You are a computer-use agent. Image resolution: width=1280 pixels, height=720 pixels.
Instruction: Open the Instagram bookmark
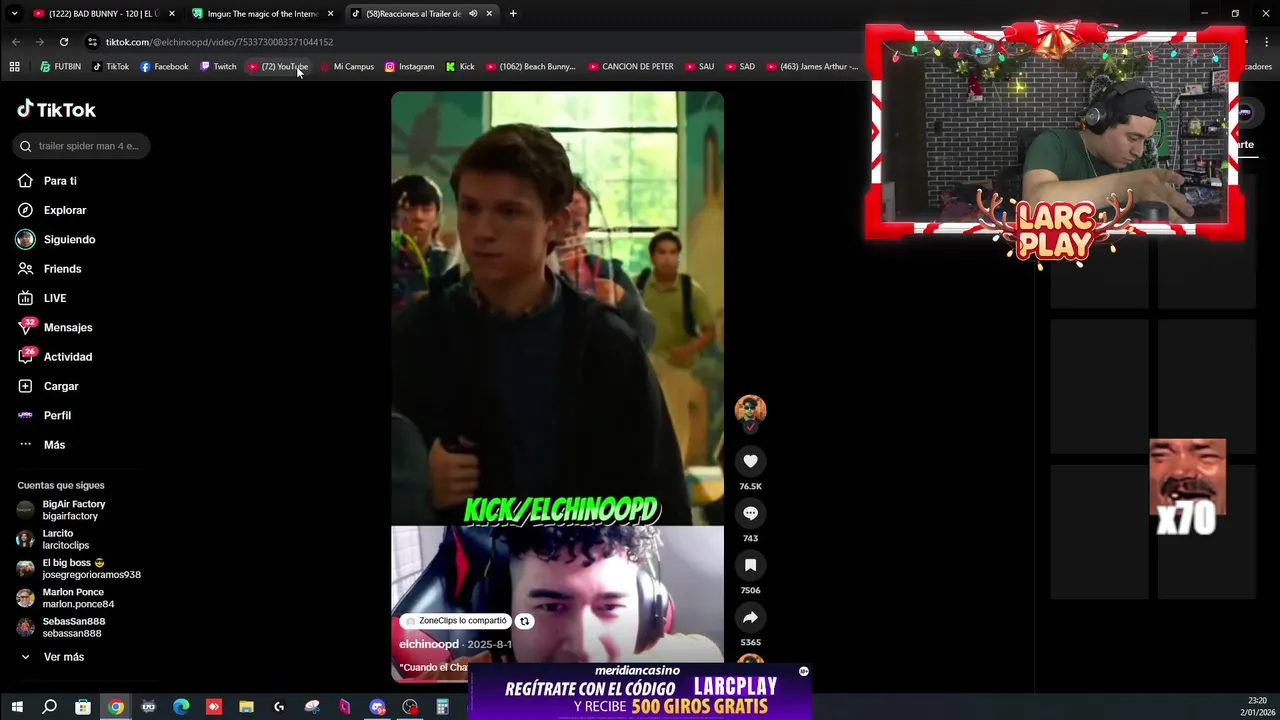(x=409, y=67)
